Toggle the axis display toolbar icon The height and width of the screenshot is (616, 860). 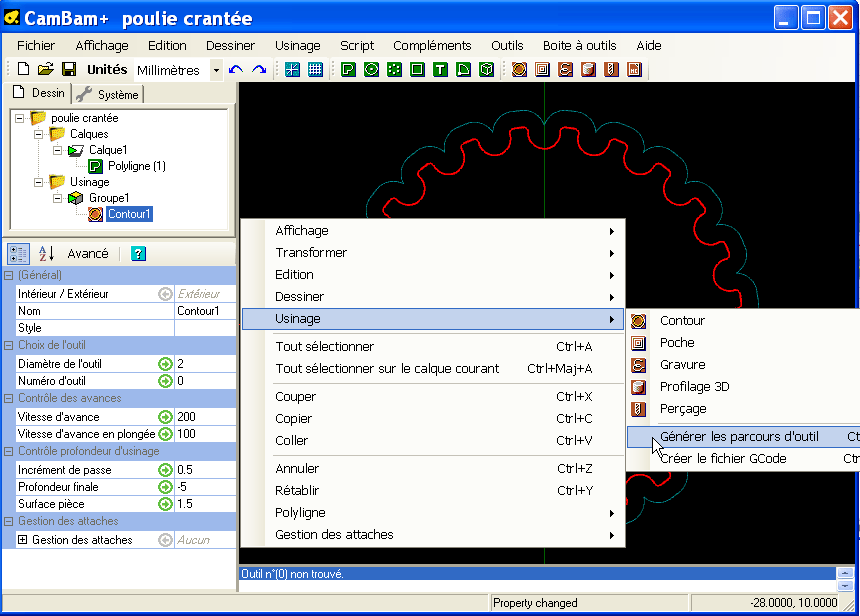coord(292,70)
